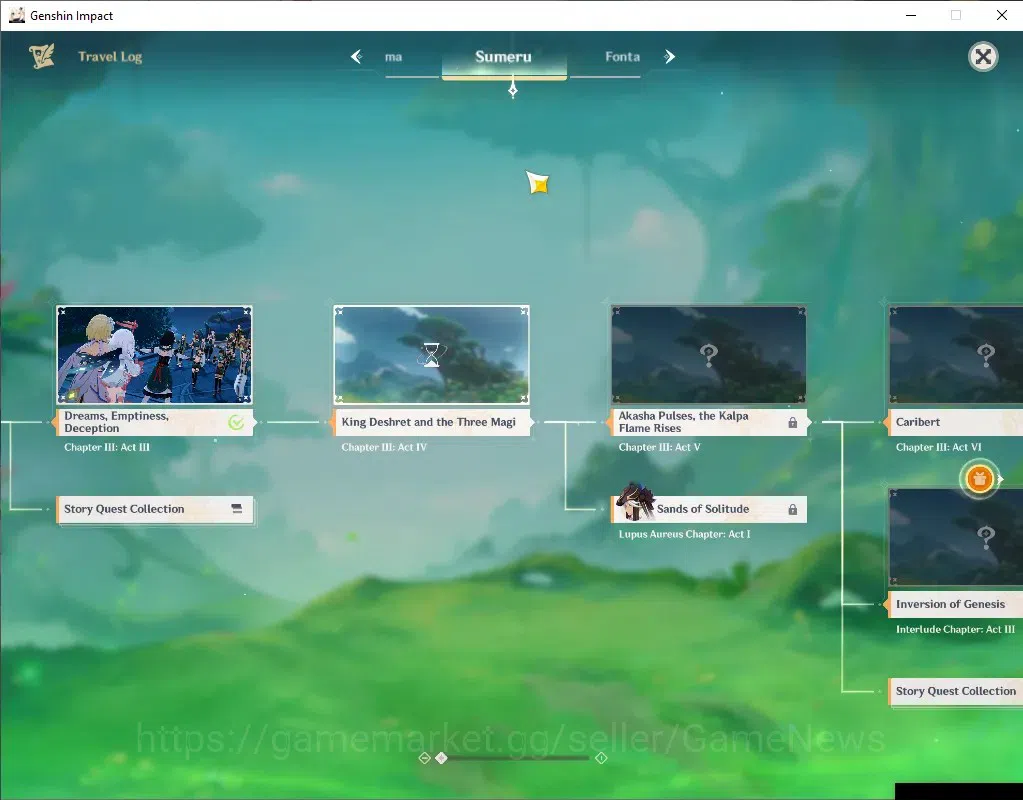Click the yellow star marker in the sky

538,183
